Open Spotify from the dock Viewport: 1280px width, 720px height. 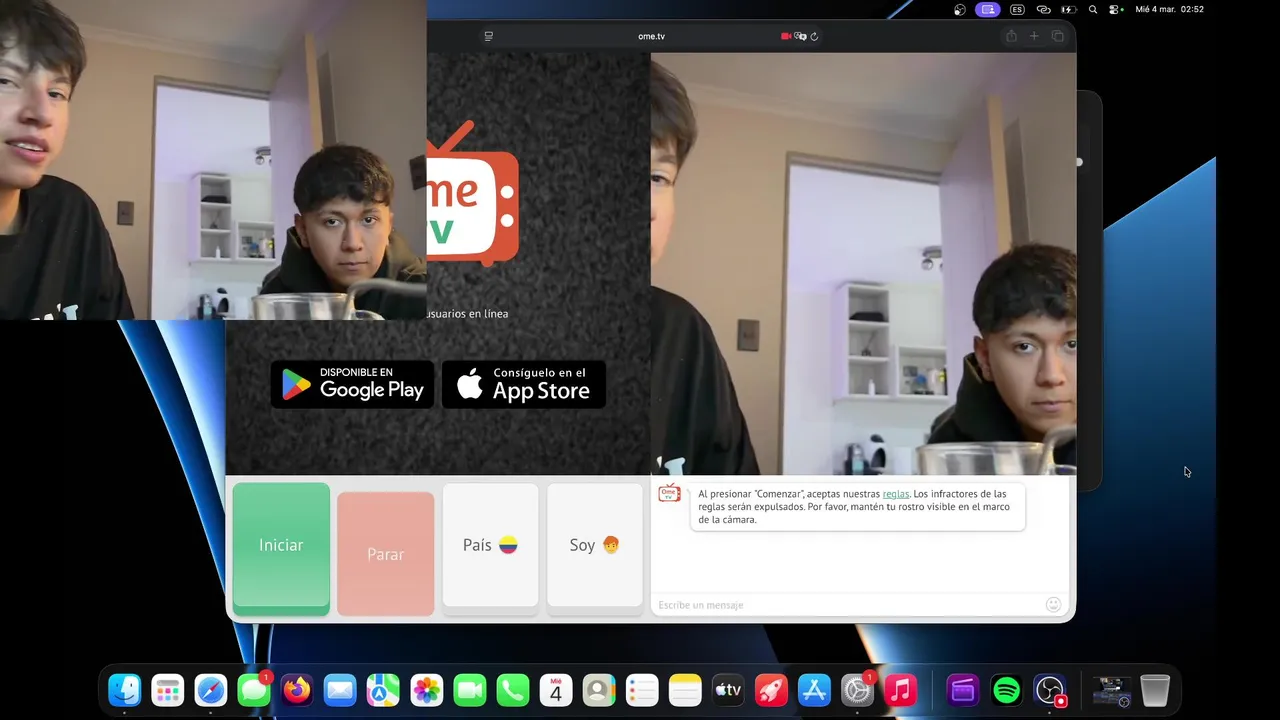tap(1006, 690)
